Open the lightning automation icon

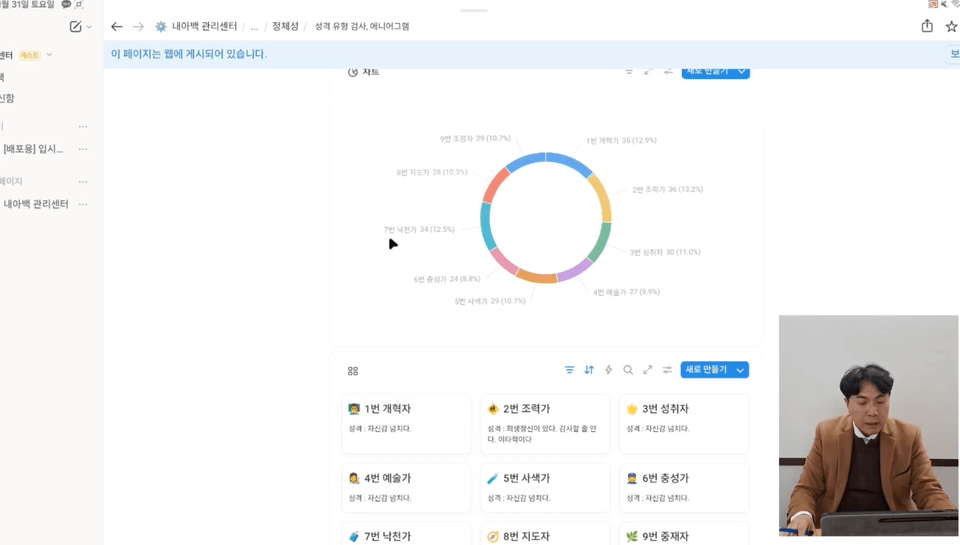pyautogui.click(x=609, y=370)
